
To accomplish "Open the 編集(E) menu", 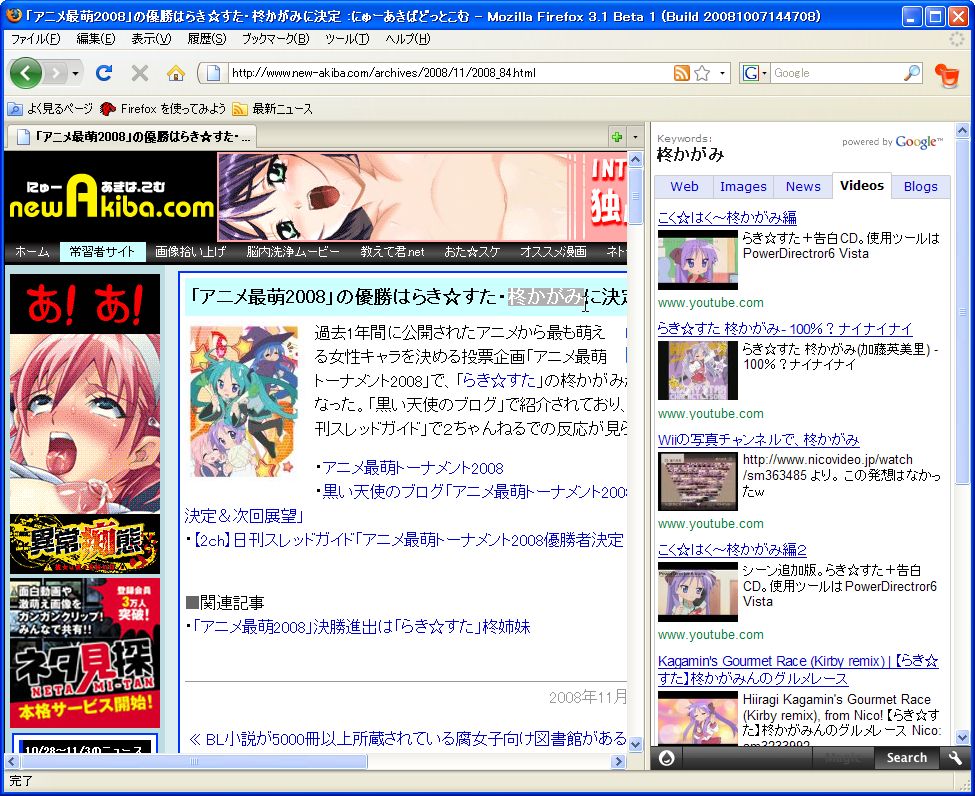I will [95, 39].
